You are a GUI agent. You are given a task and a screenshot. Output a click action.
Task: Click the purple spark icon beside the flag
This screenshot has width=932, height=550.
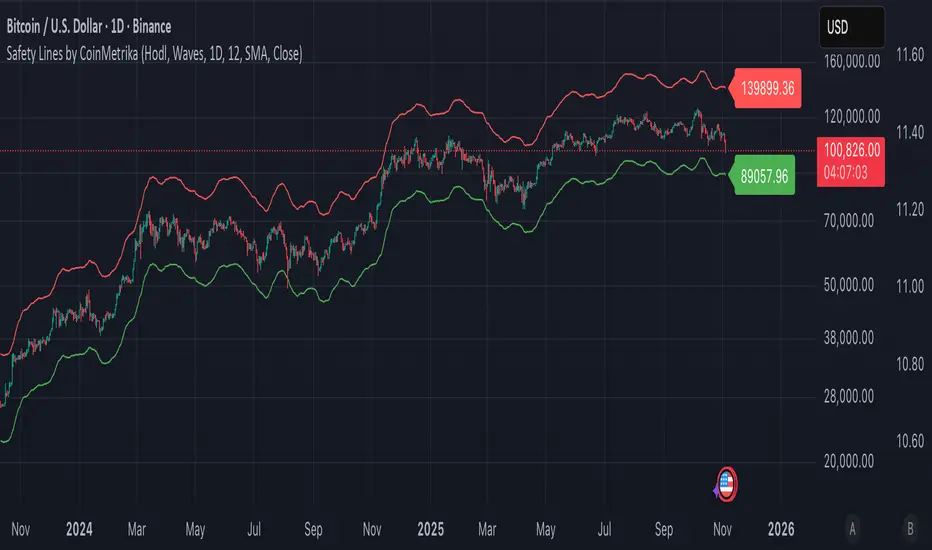point(714,490)
